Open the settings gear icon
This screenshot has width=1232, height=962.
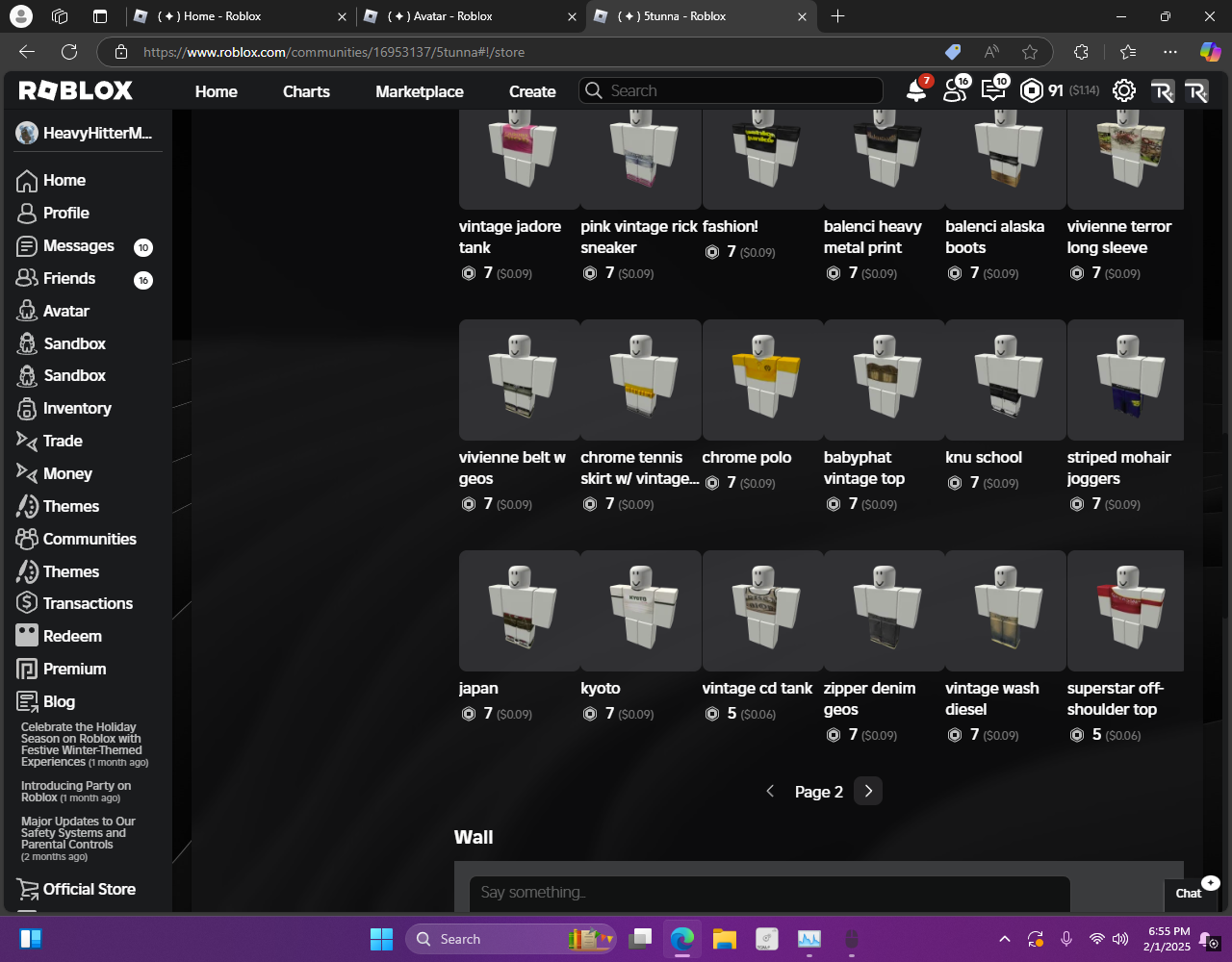coord(1123,91)
